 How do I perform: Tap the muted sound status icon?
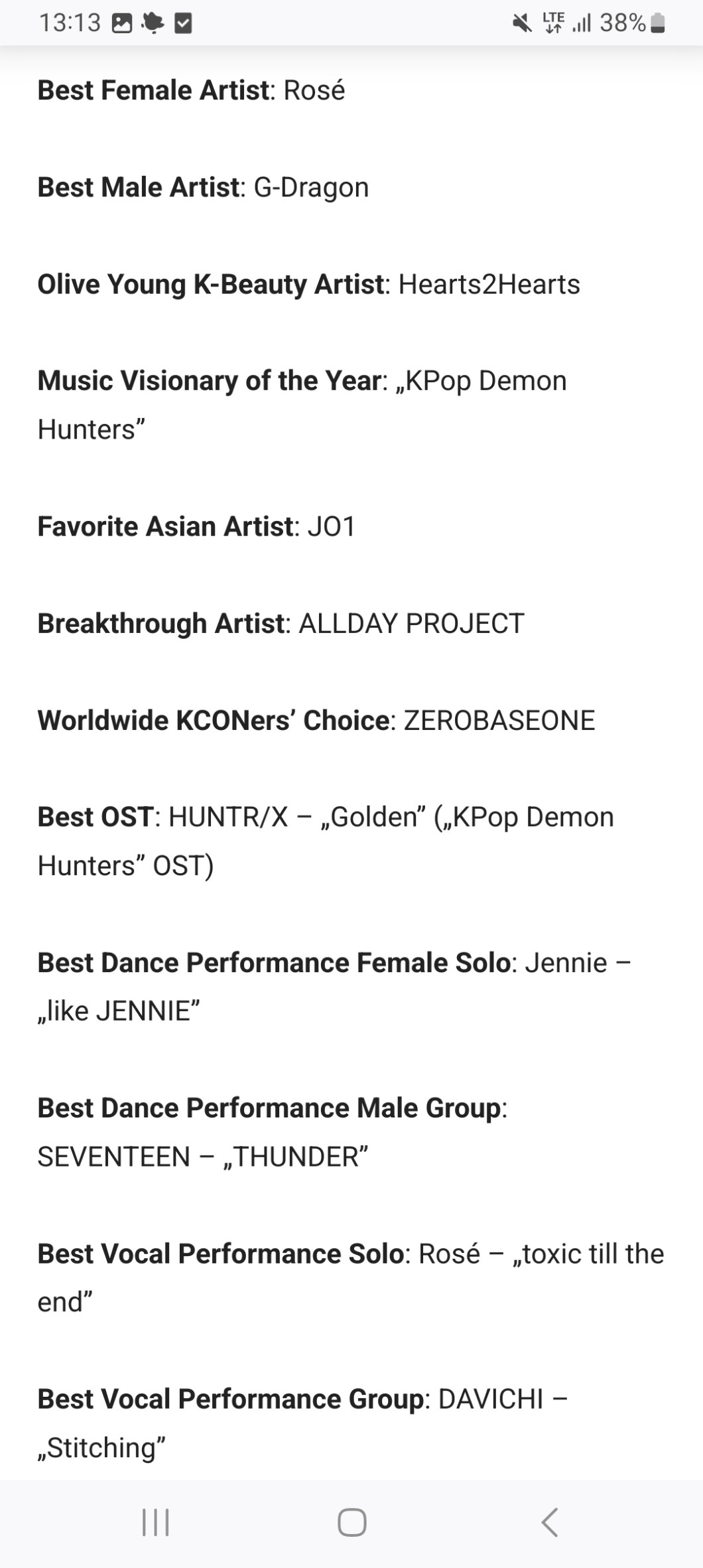(x=523, y=24)
